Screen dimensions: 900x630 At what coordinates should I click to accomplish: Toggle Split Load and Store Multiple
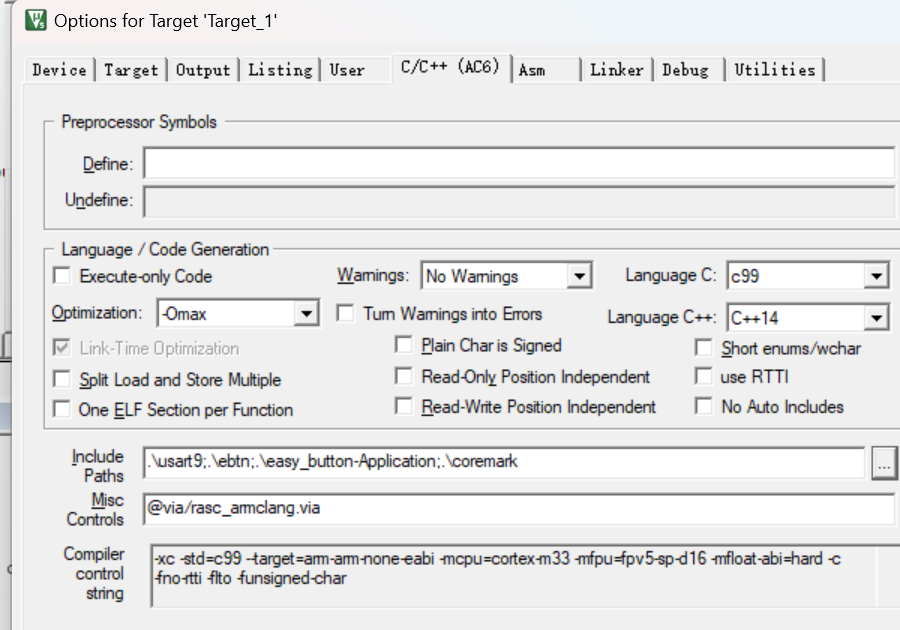tap(62, 379)
